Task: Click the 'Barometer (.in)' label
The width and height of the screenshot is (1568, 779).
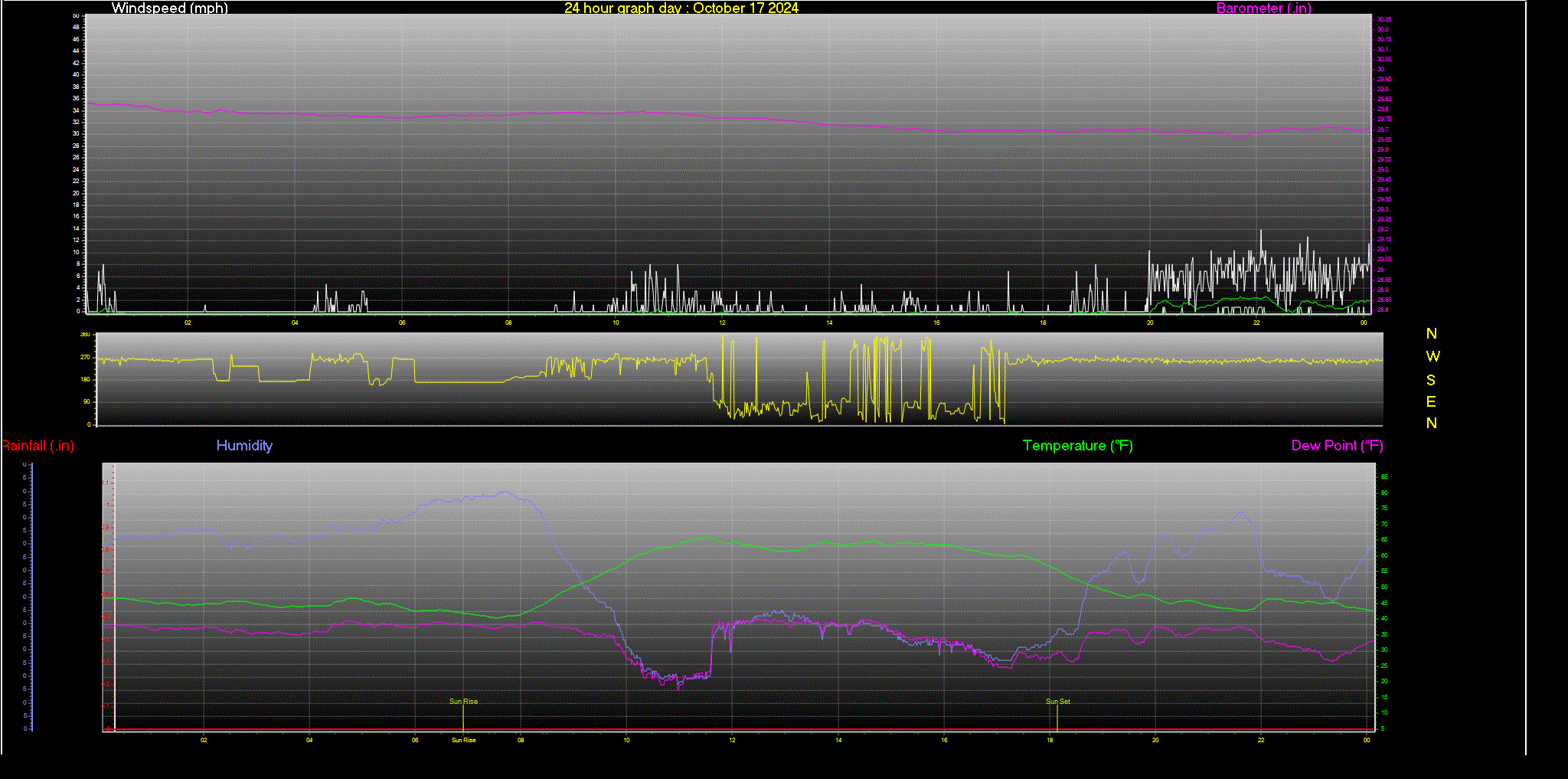Action: (1263, 8)
